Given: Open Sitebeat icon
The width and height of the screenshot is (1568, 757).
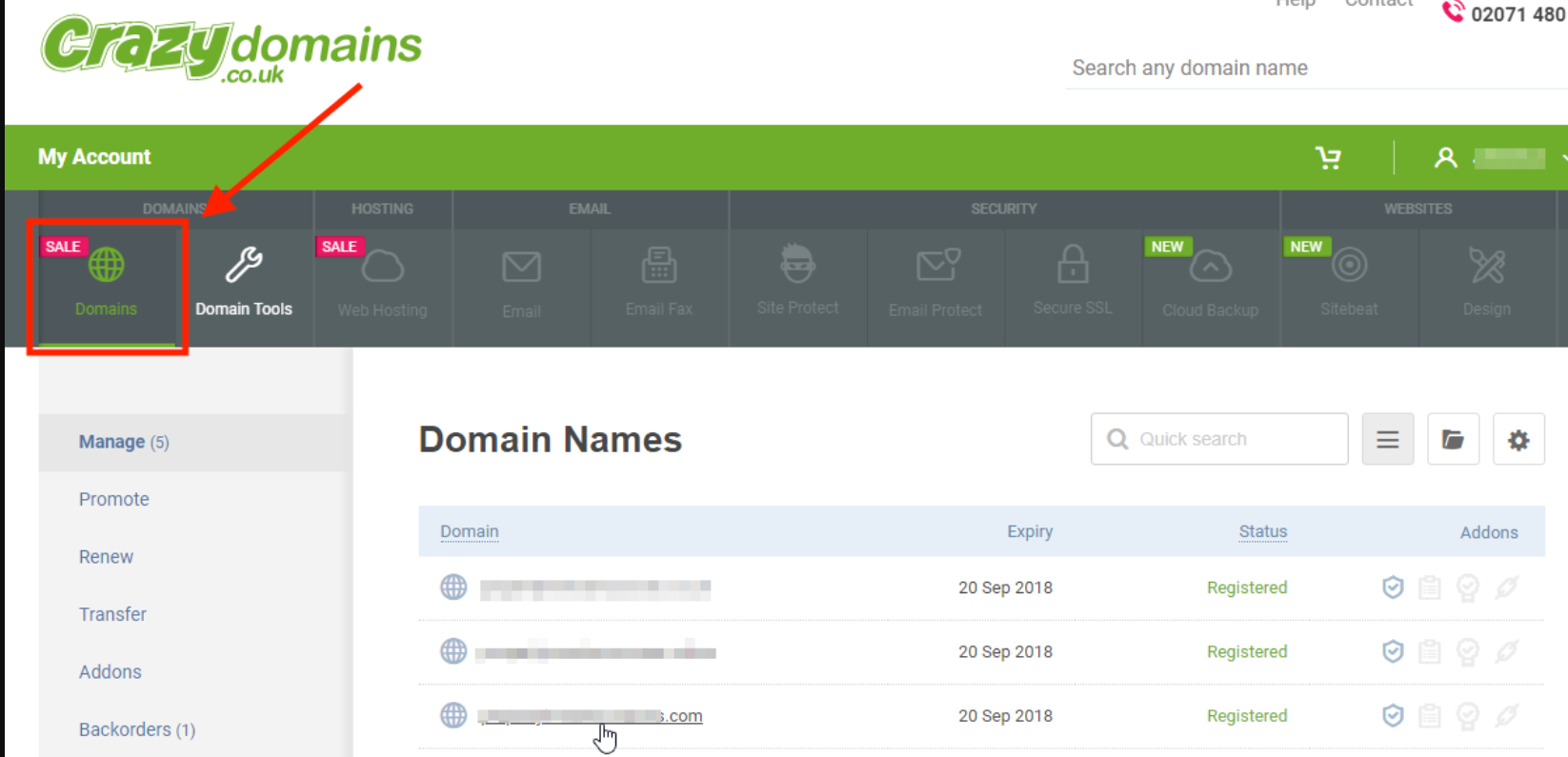Looking at the screenshot, I should (1349, 265).
